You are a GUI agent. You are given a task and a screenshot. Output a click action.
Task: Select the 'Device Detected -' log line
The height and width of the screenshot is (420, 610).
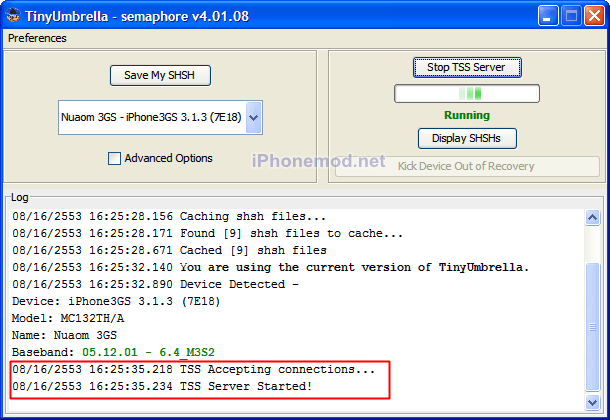(x=156, y=284)
